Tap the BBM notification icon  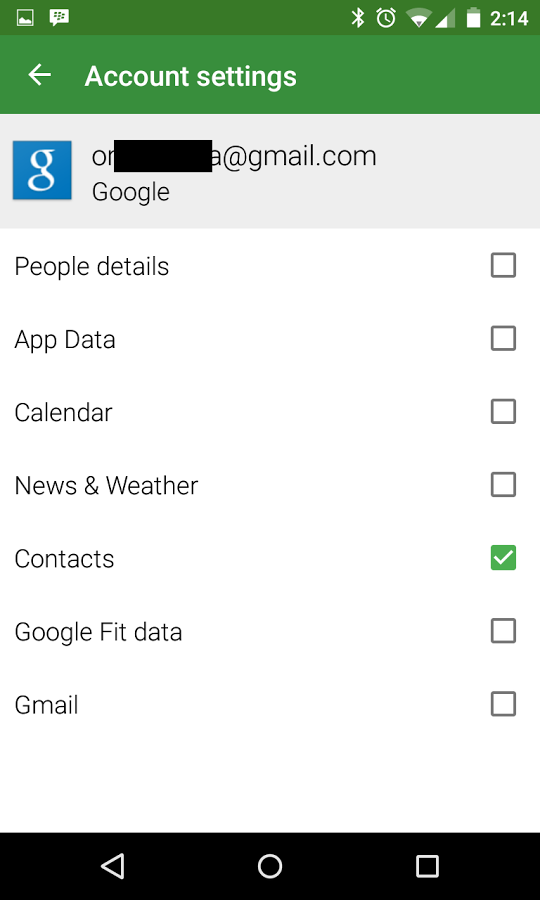click(x=59, y=18)
